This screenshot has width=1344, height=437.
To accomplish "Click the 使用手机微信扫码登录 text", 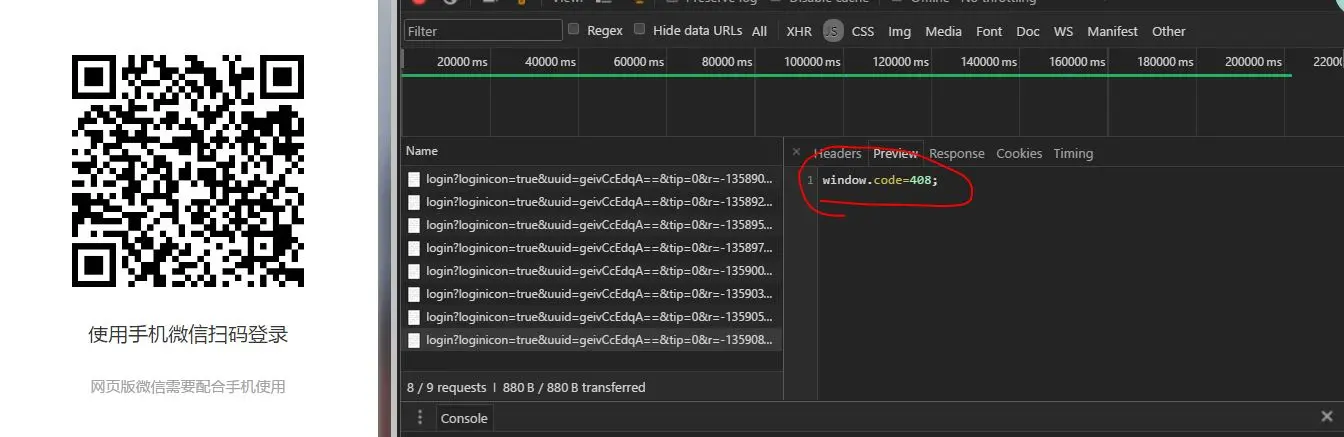I will tap(188, 335).
